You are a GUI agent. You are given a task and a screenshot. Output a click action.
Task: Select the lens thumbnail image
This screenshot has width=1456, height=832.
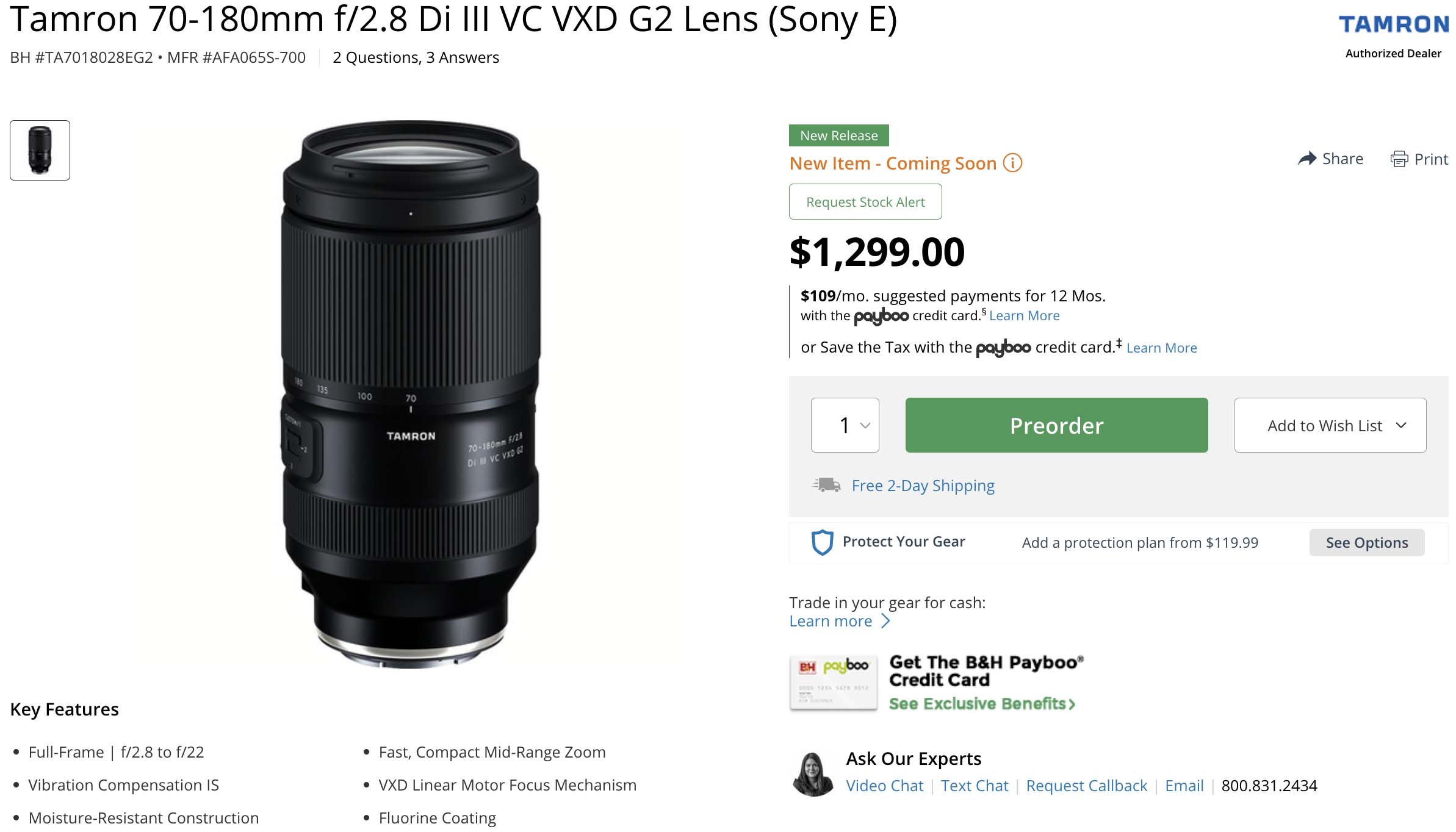click(40, 151)
